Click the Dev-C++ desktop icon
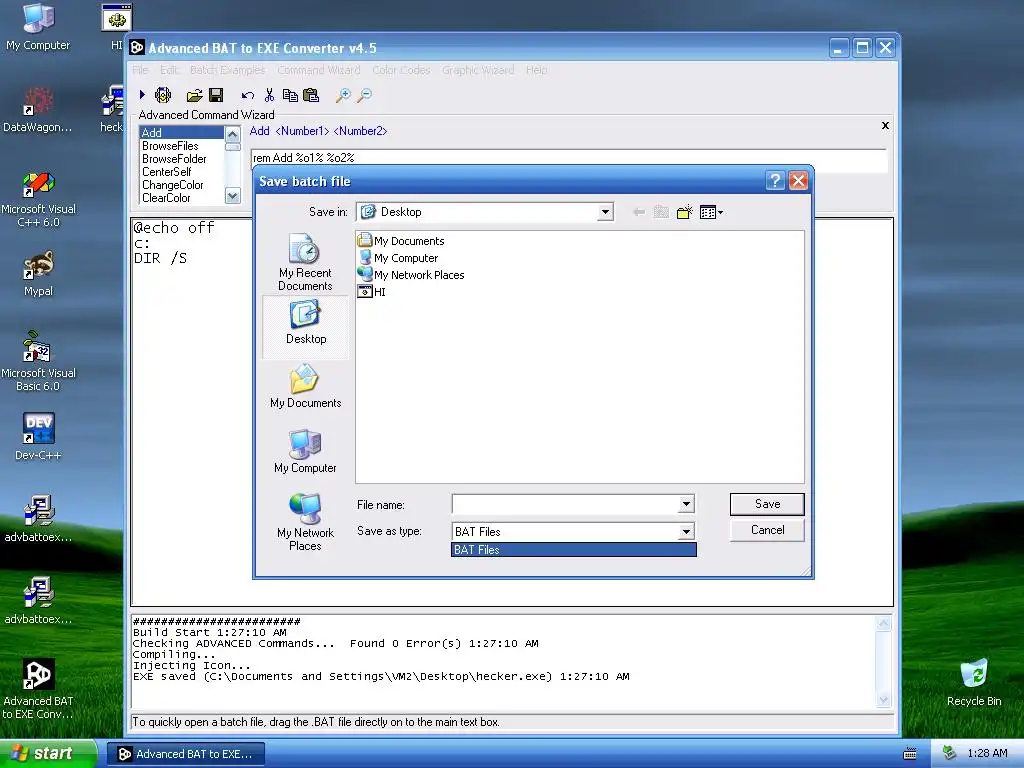 coord(38,436)
